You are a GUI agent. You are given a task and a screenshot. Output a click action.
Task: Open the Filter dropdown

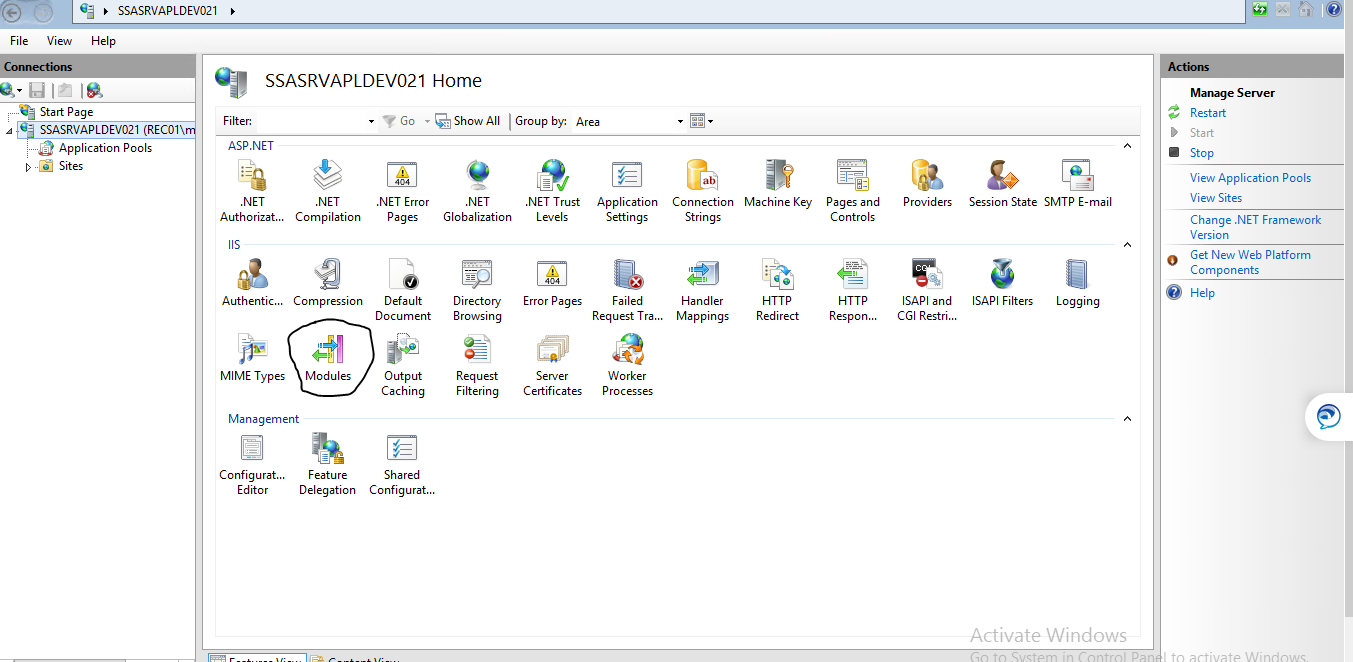tap(371, 121)
